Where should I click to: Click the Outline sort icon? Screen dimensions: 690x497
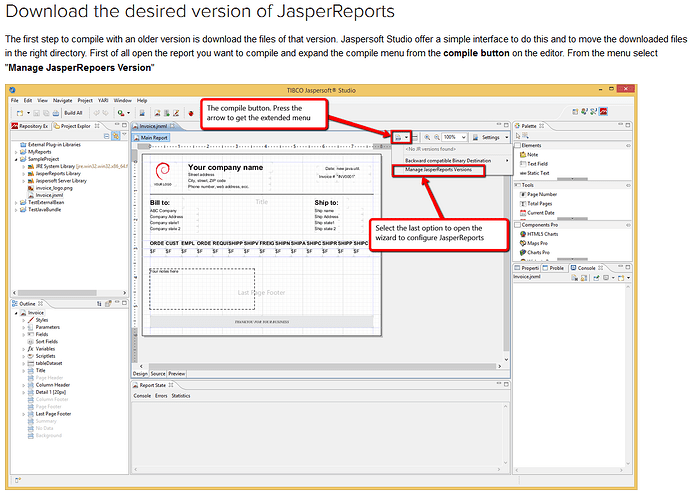[x=99, y=304]
